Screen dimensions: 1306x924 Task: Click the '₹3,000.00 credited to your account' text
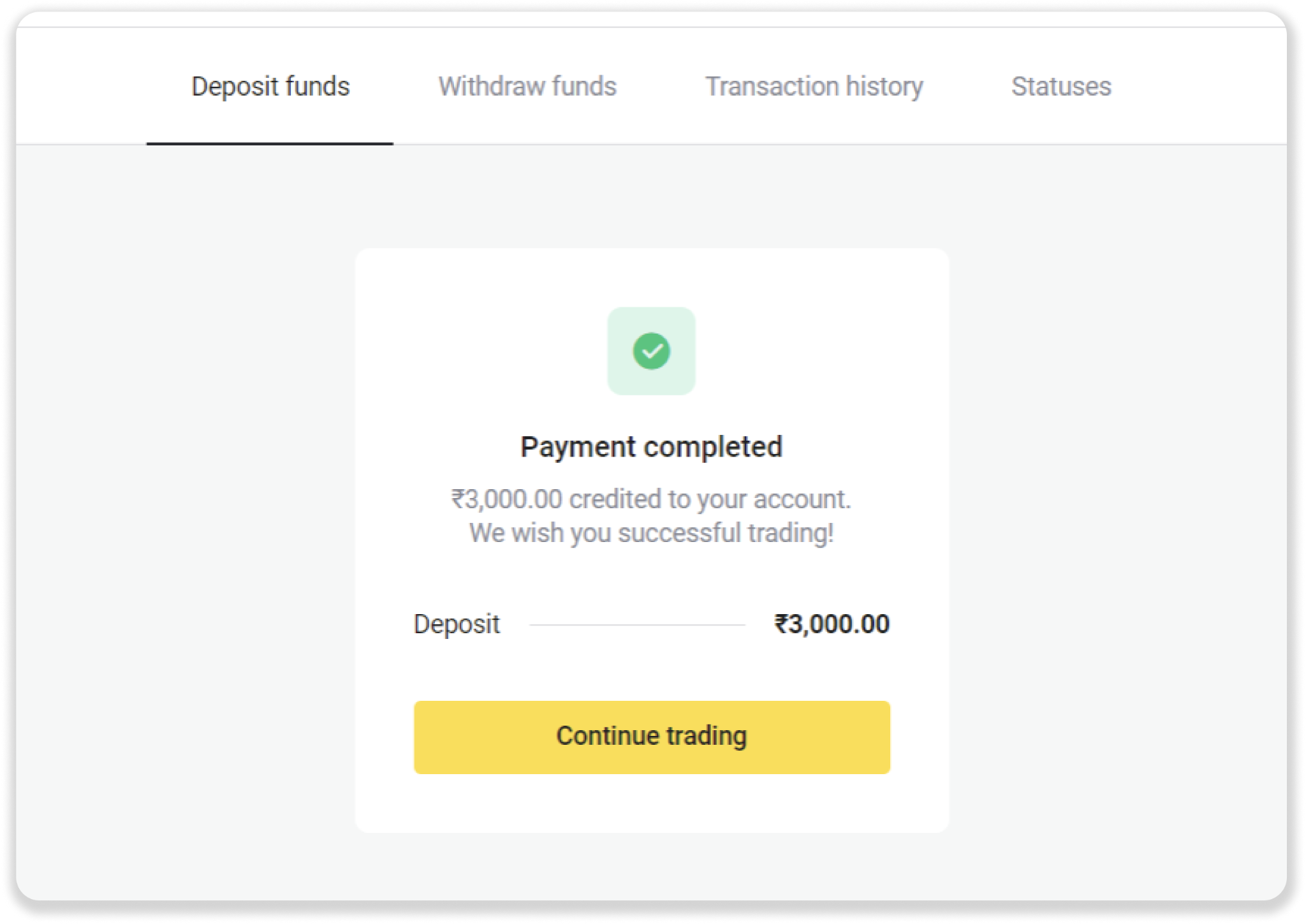tap(651, 499)
